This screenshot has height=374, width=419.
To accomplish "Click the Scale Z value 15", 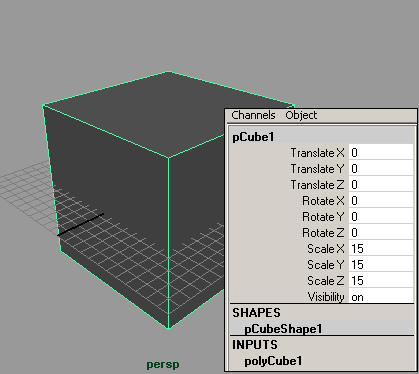I will tap(381, 281).
